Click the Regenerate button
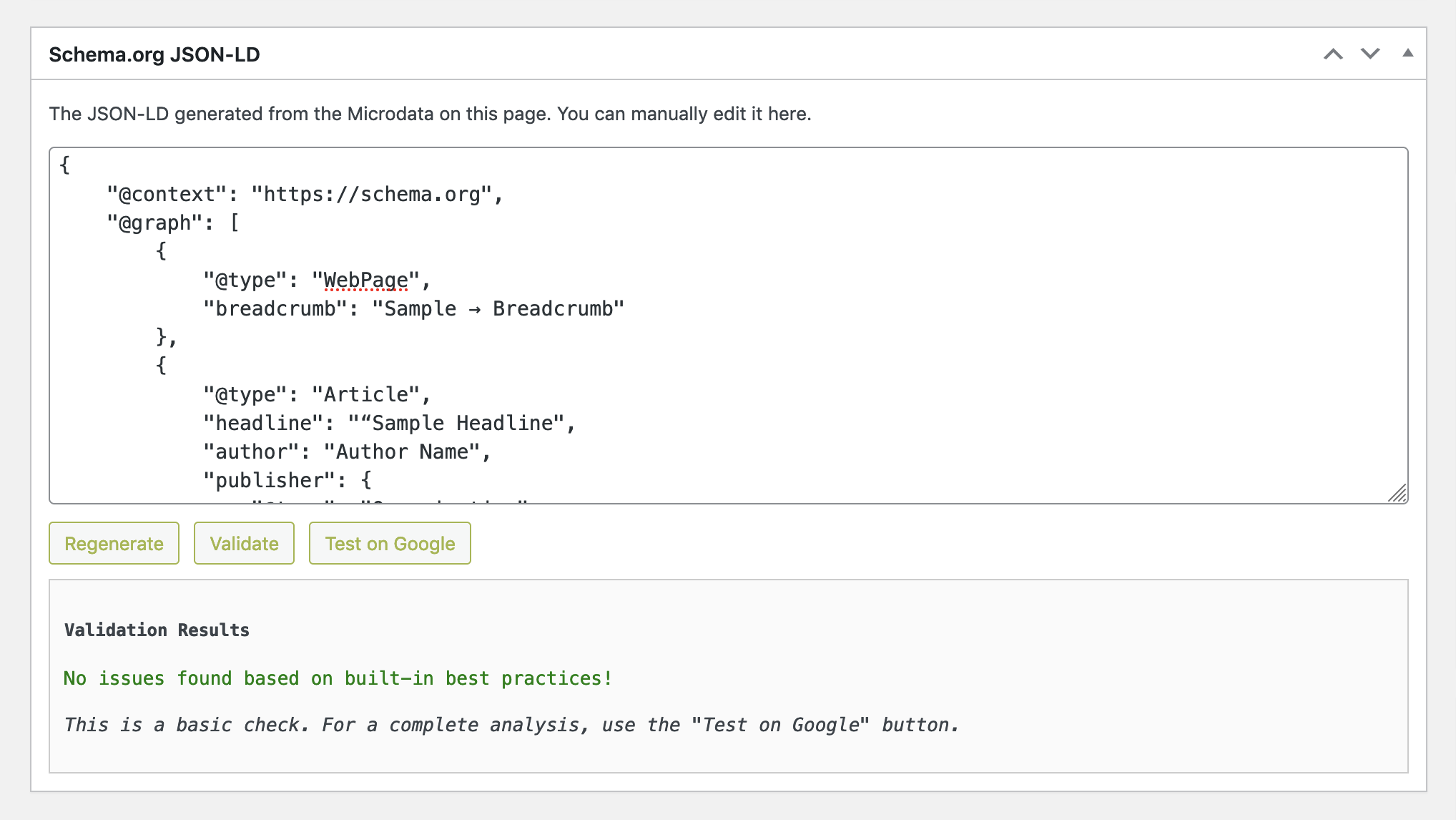 tap(114, 544)
